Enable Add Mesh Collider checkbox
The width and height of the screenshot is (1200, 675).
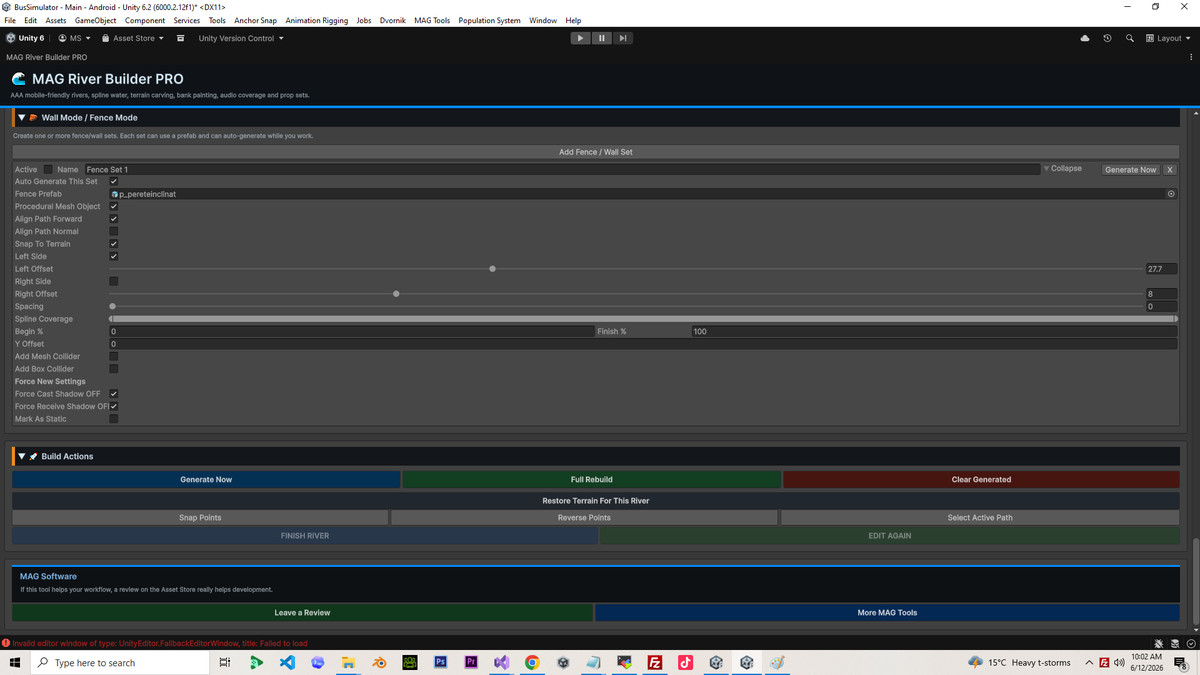(x=113, y=356)
